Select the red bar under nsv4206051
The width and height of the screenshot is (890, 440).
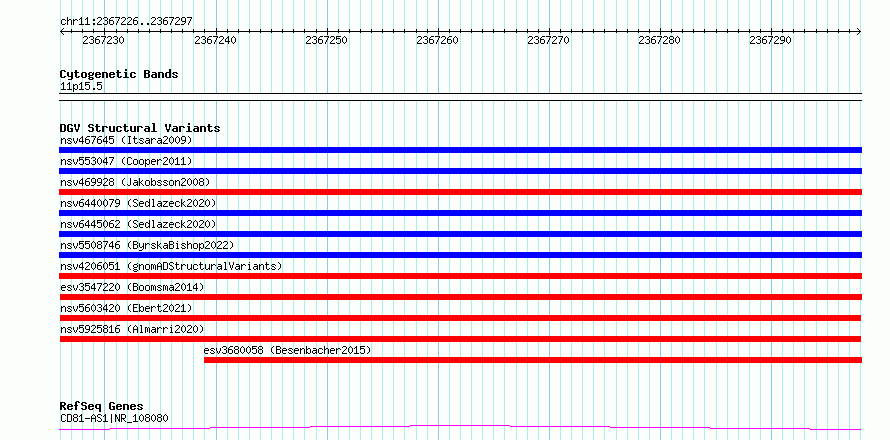coord(460,276)
